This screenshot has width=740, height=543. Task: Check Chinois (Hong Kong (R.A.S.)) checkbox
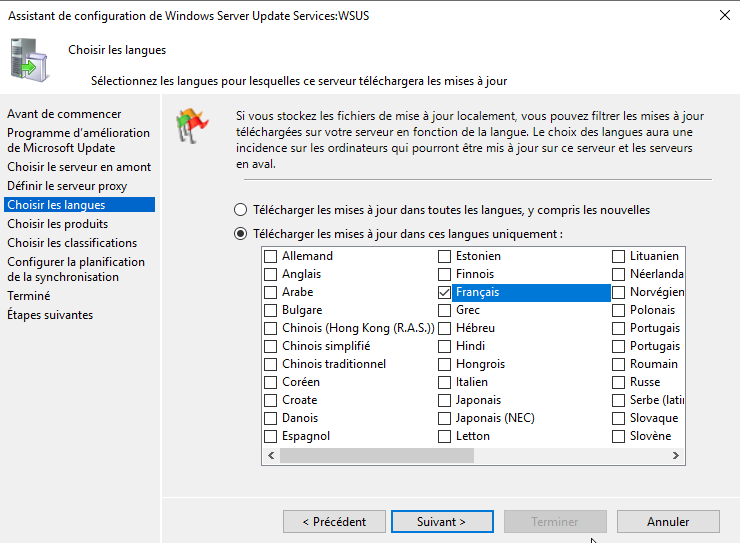270,328
